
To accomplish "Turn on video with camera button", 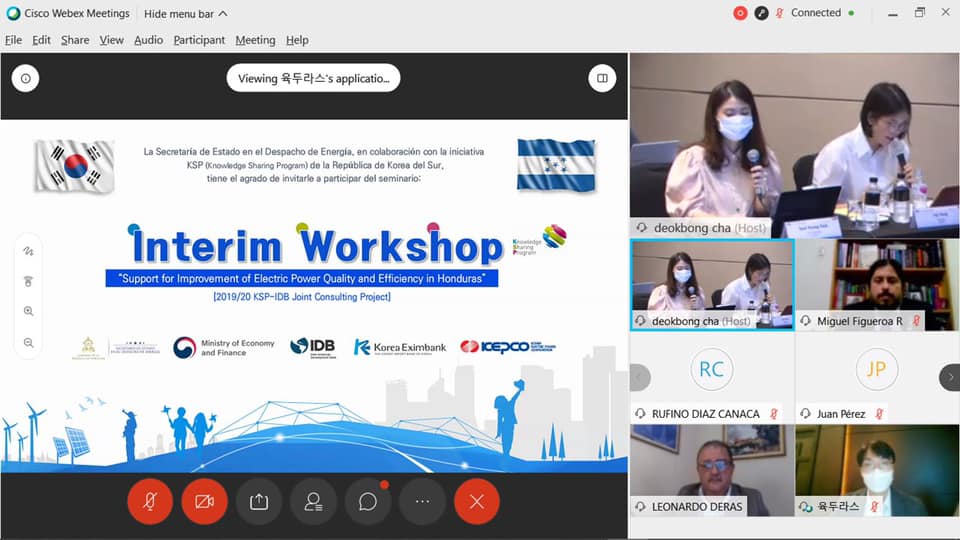I will [x=204, y=501].
